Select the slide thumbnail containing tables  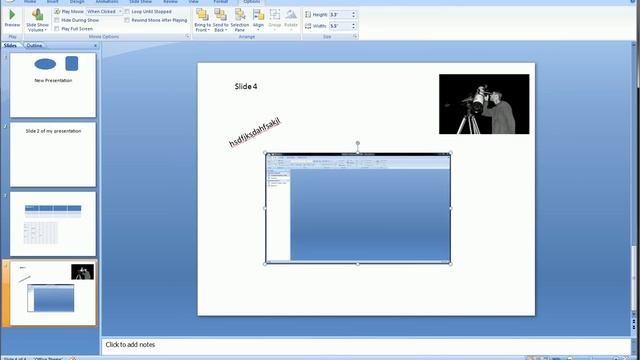[53, 224]
